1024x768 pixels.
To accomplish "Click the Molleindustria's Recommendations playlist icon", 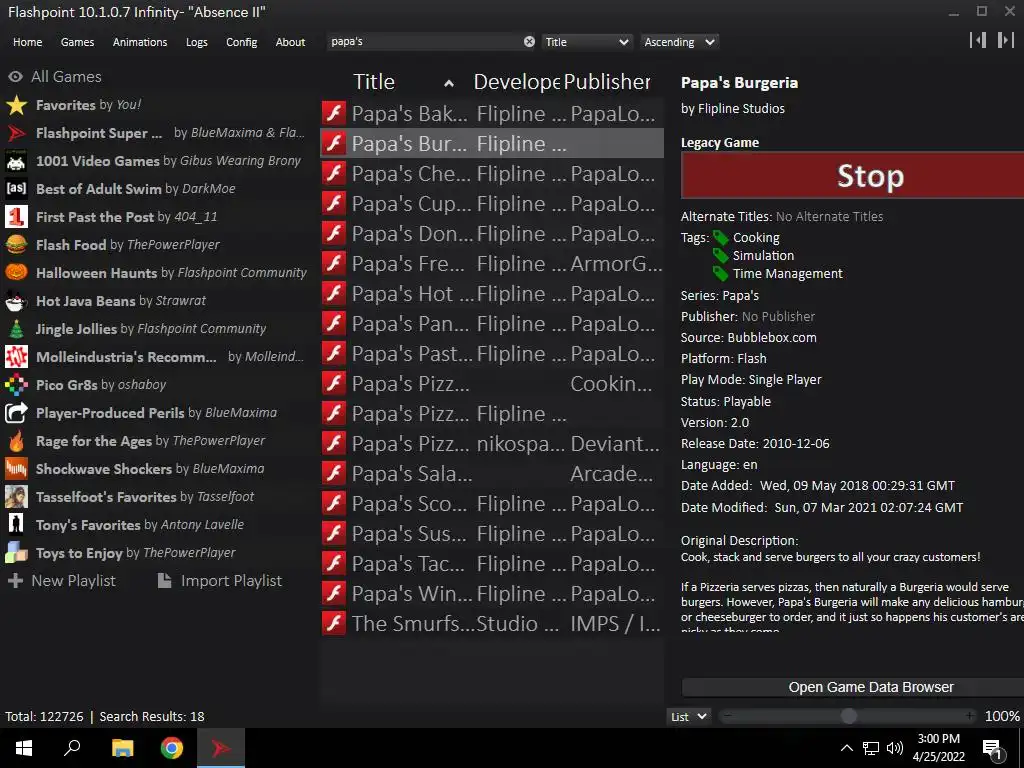I will [16, 357].
